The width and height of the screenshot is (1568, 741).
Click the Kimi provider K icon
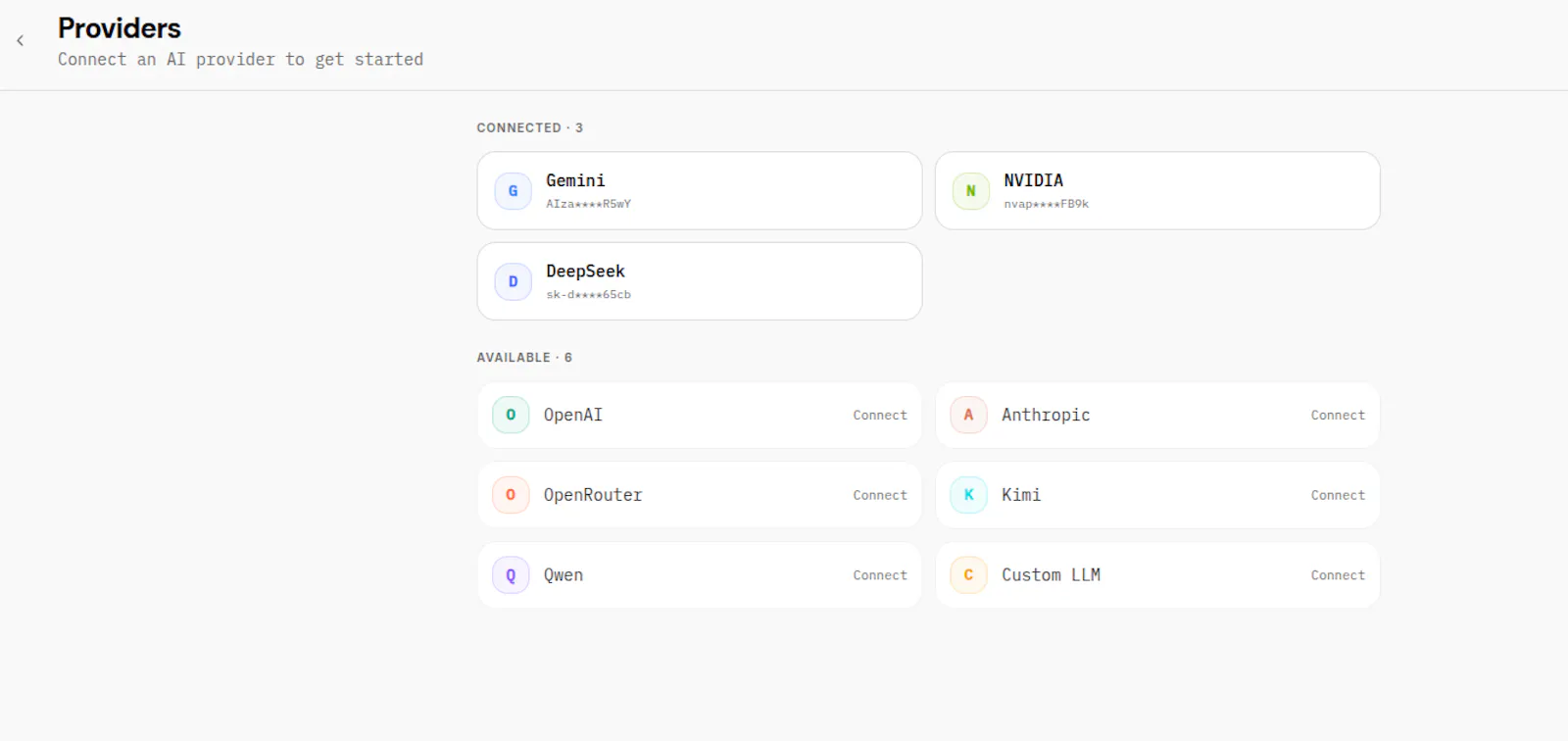pyautogui.click(x=968, y=495)
